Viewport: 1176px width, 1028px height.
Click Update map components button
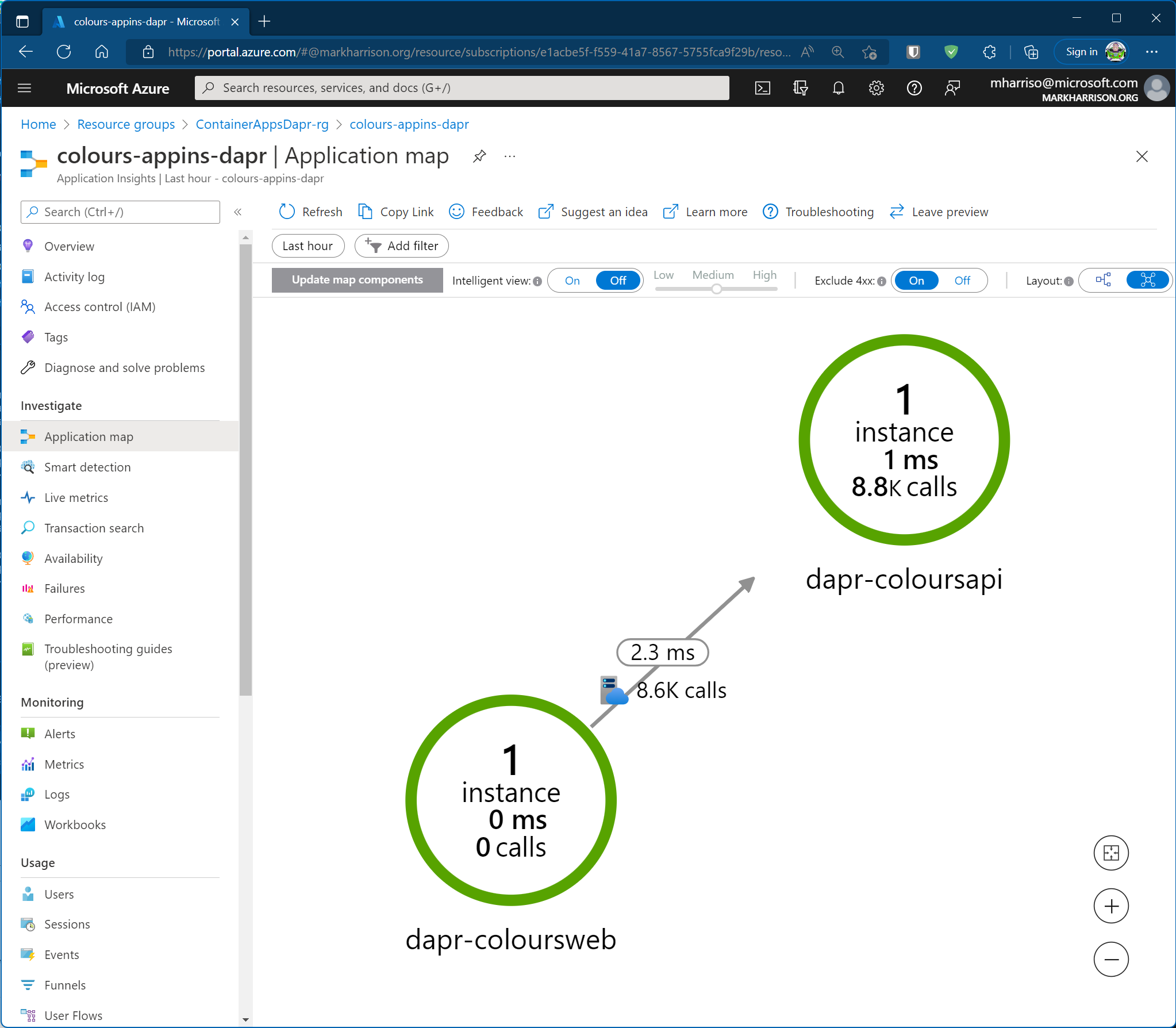[357, 280]
